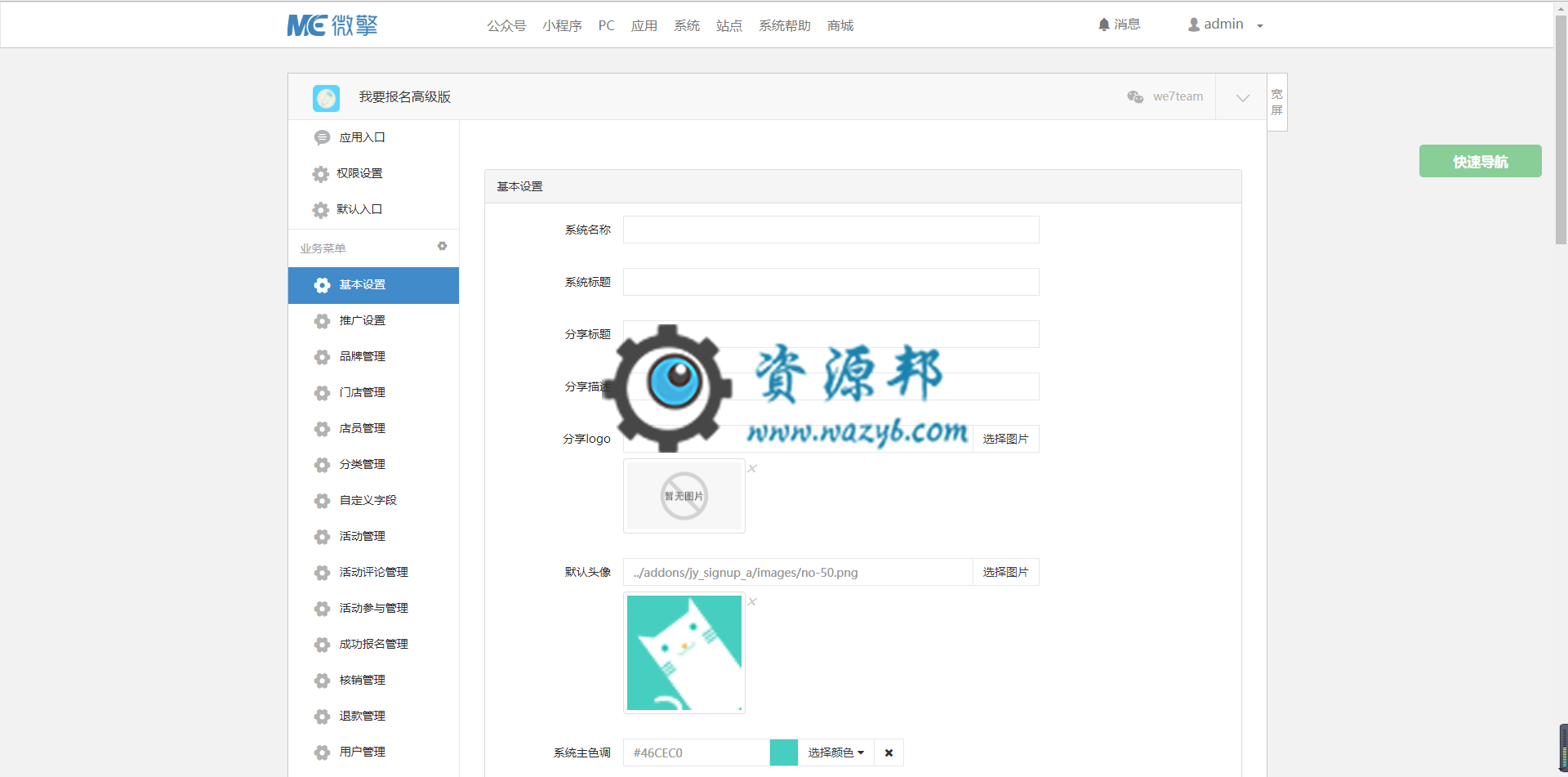Screen dimensions: 1568x777
Task: Open the 商城 menu
Action: coord(840,25)
